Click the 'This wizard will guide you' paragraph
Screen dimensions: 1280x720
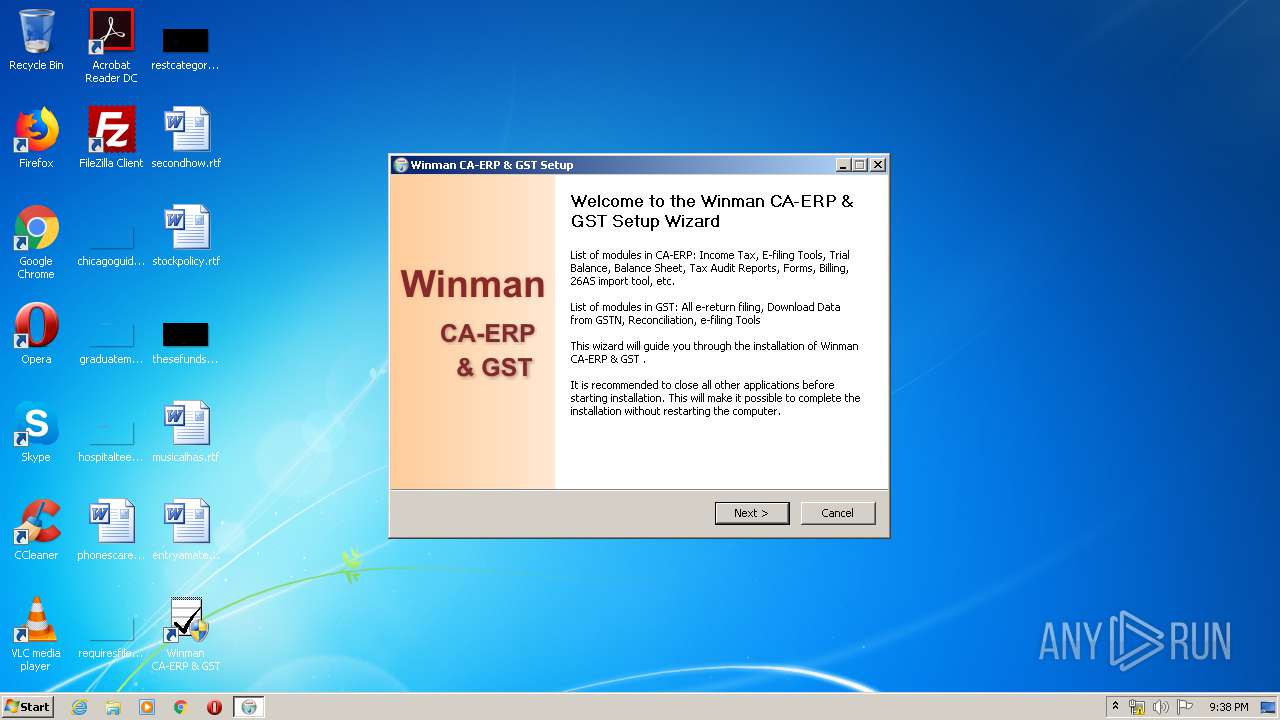tap(714, 352)
